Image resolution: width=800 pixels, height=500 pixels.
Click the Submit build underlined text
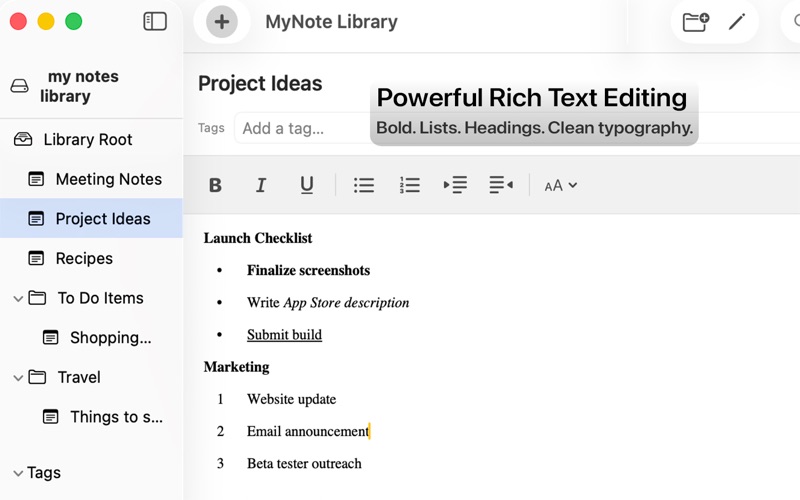(284, 335)
